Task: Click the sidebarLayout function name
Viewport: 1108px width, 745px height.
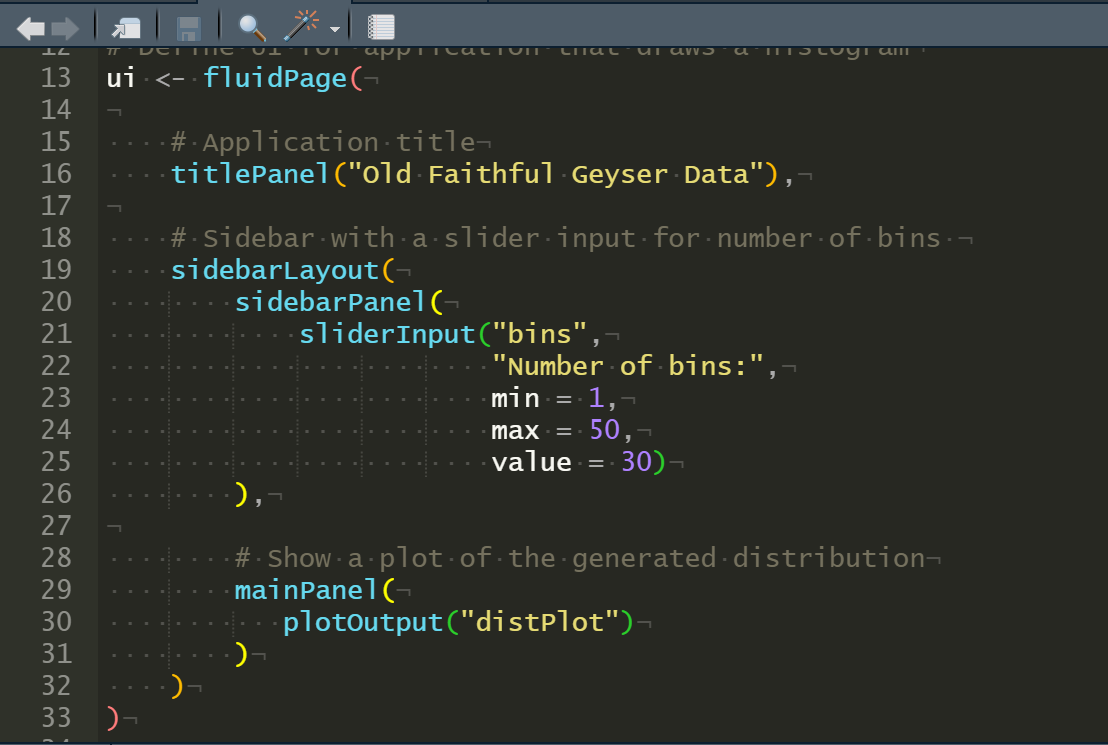Action: point(275,270)
